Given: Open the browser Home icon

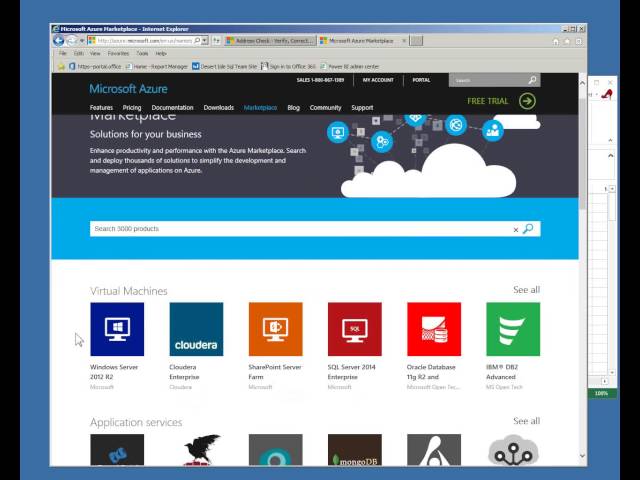Looking at the screenshot, I should tap(556, 41).
